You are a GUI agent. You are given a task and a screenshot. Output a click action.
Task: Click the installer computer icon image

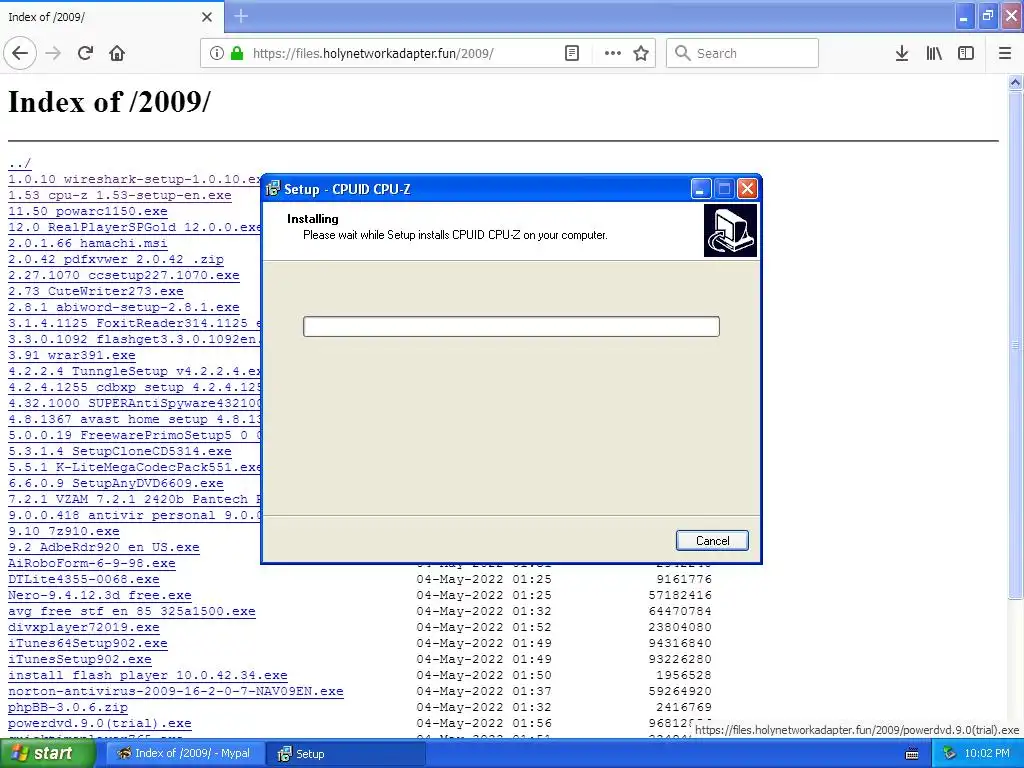point(731,231)
